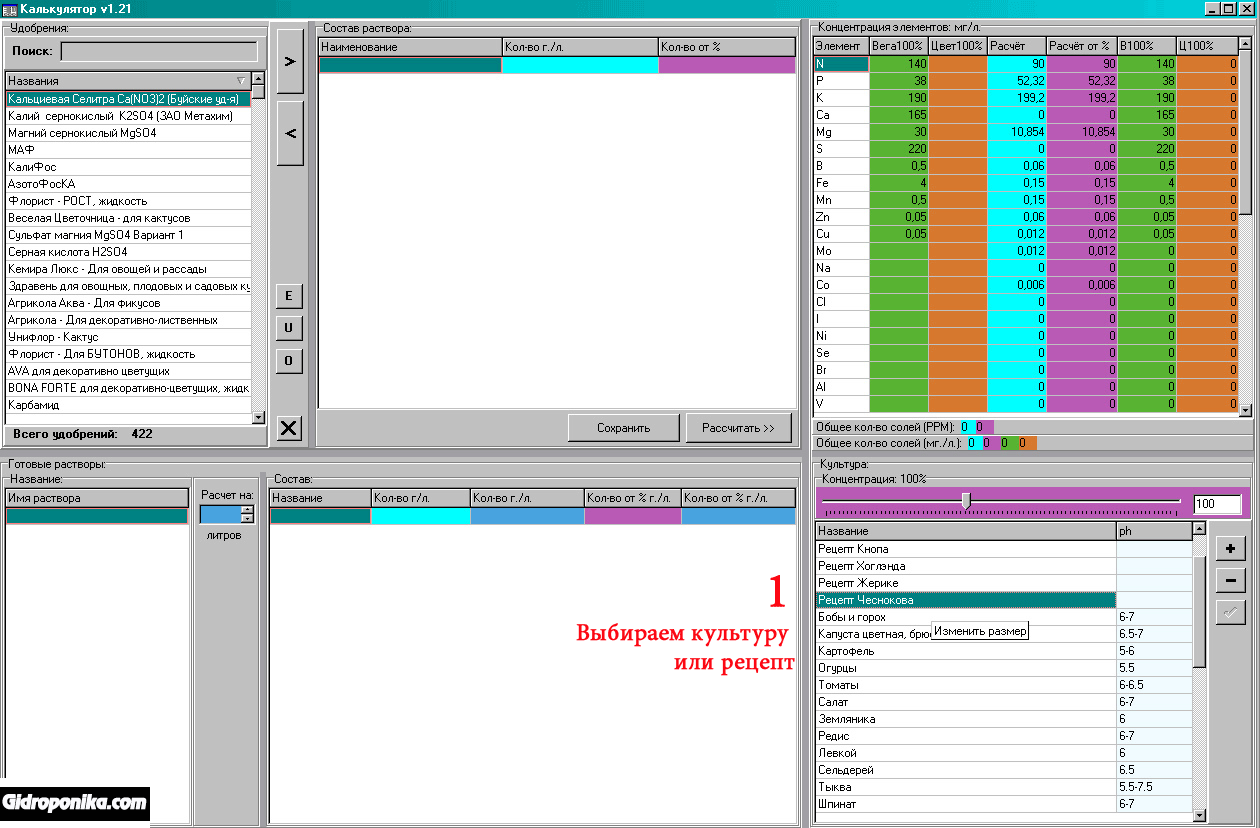This screenshot has width=1260, height=828.
Task: Click Расчёт от % column header
Action: pos(1081,46)
